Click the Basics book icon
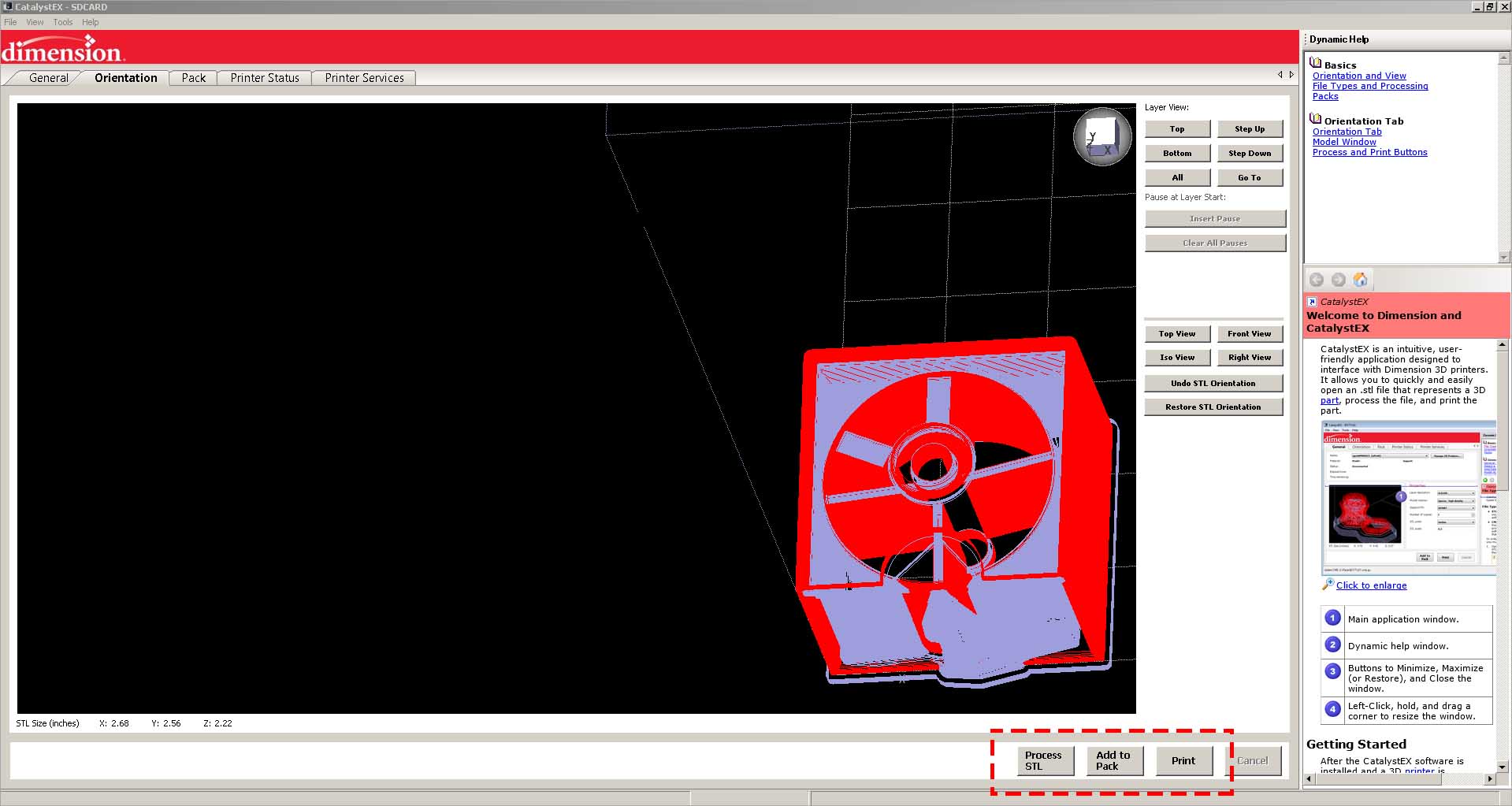This screenshot has width=1512, height=806. pyautogui.click(x=1316, y=63)
